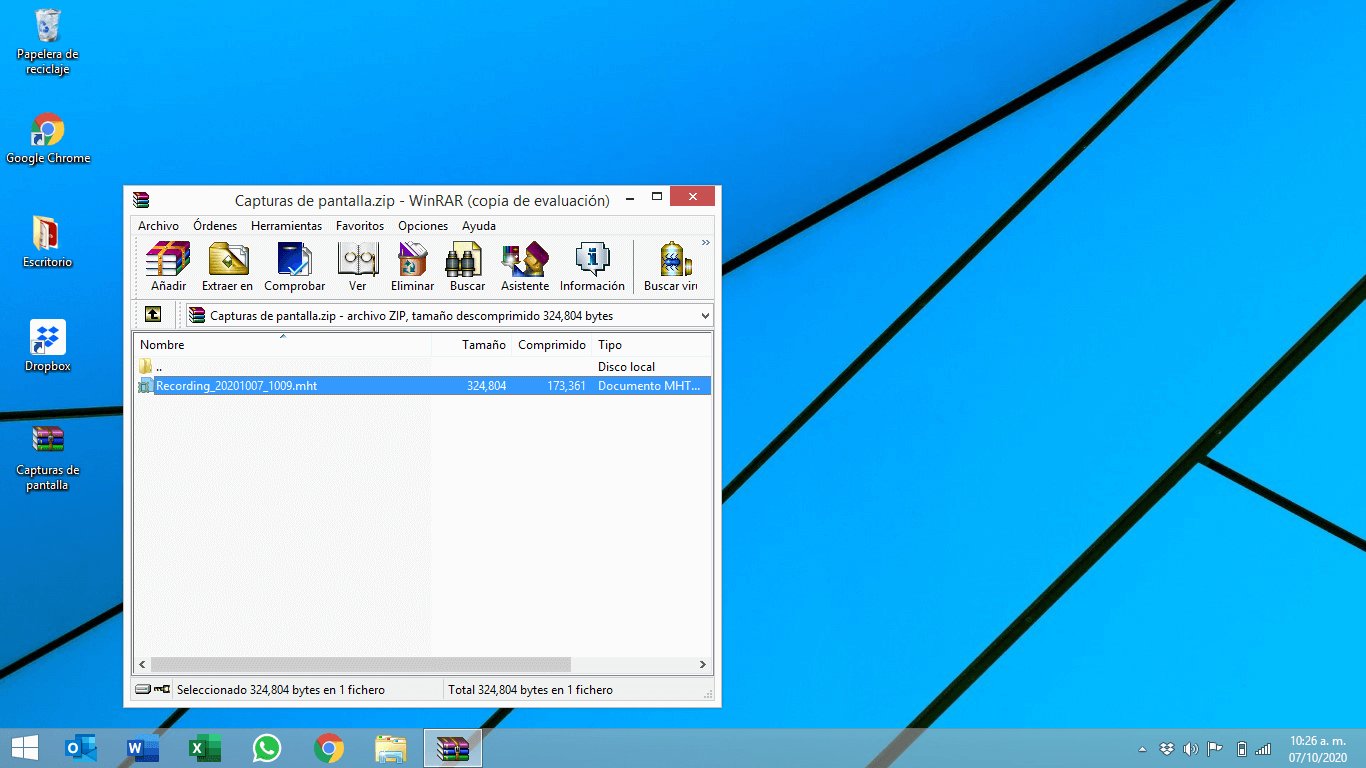The width and height of the screenshot is (1366, 768).
Task: Open File Explorer from the taskbar
Action: pos(391,748)
